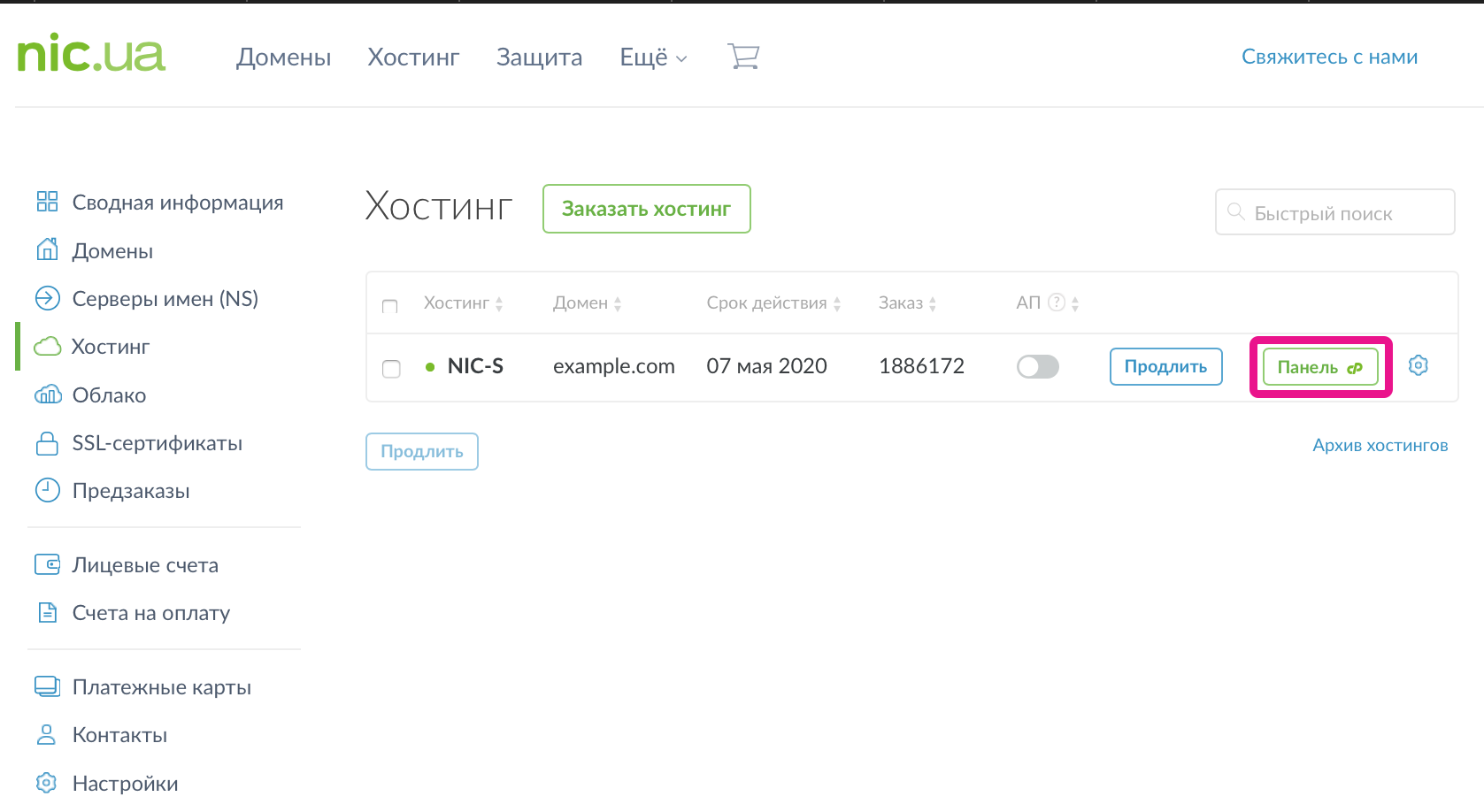Image resolution: width=1484 pixels, height=812 pixels.
Task: Sort table by Домен column
Action: (x=587, y=303)
